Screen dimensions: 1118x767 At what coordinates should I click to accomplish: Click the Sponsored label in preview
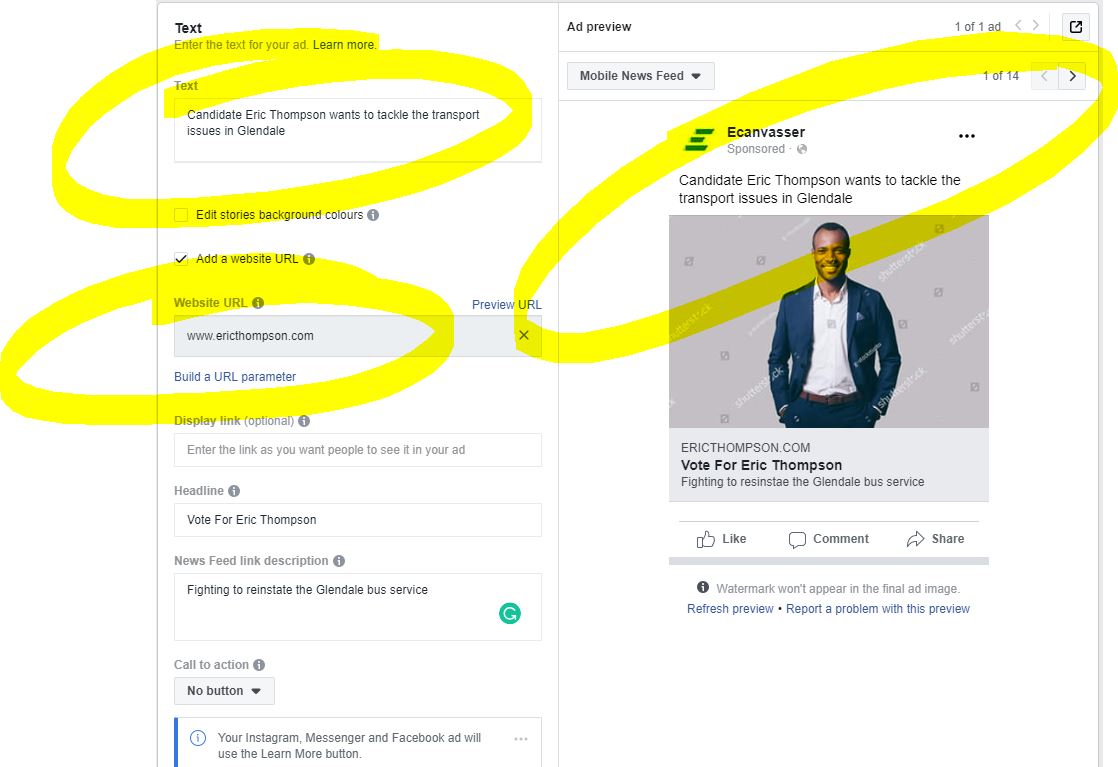pos(756,149)
